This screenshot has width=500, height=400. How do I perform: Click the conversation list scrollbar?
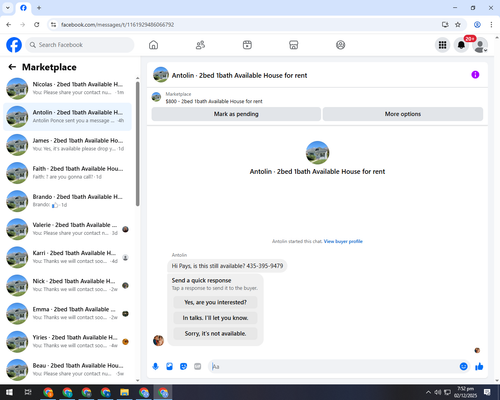138,143
